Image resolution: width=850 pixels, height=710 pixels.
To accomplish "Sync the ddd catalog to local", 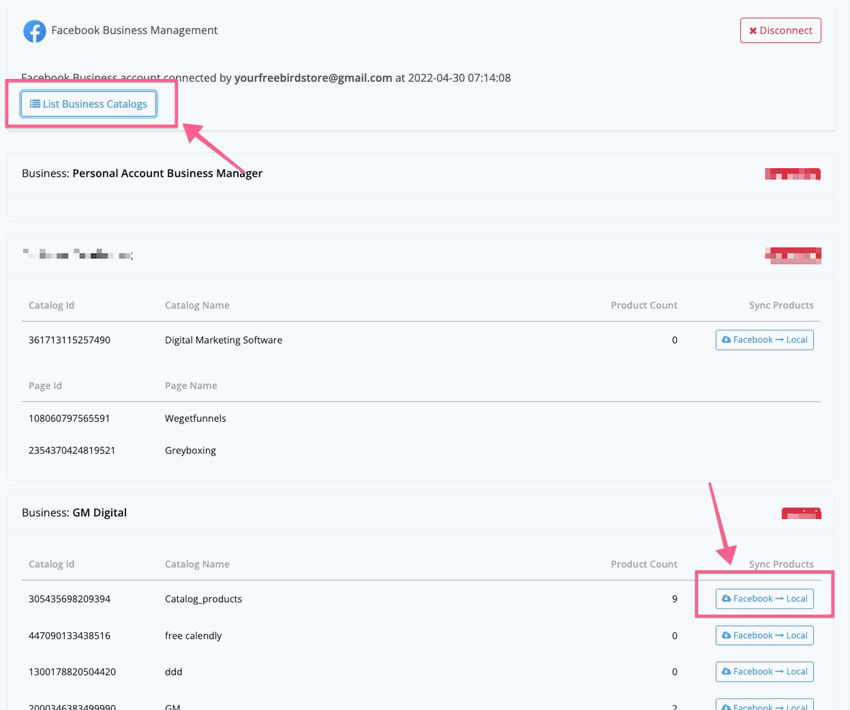I will 764,671.
